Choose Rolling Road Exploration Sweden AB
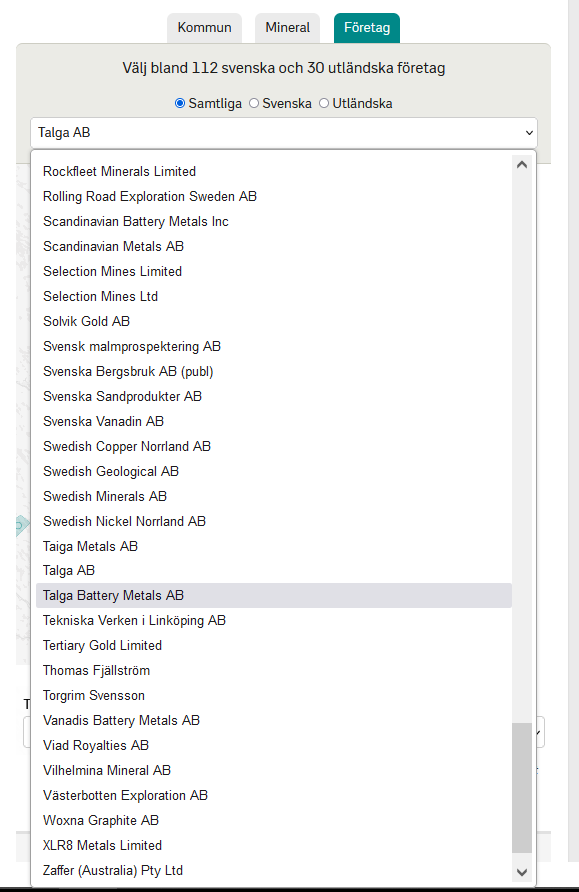Image resolution: width=579 pixels, height=892 pixels. click(x=274, y=196)
